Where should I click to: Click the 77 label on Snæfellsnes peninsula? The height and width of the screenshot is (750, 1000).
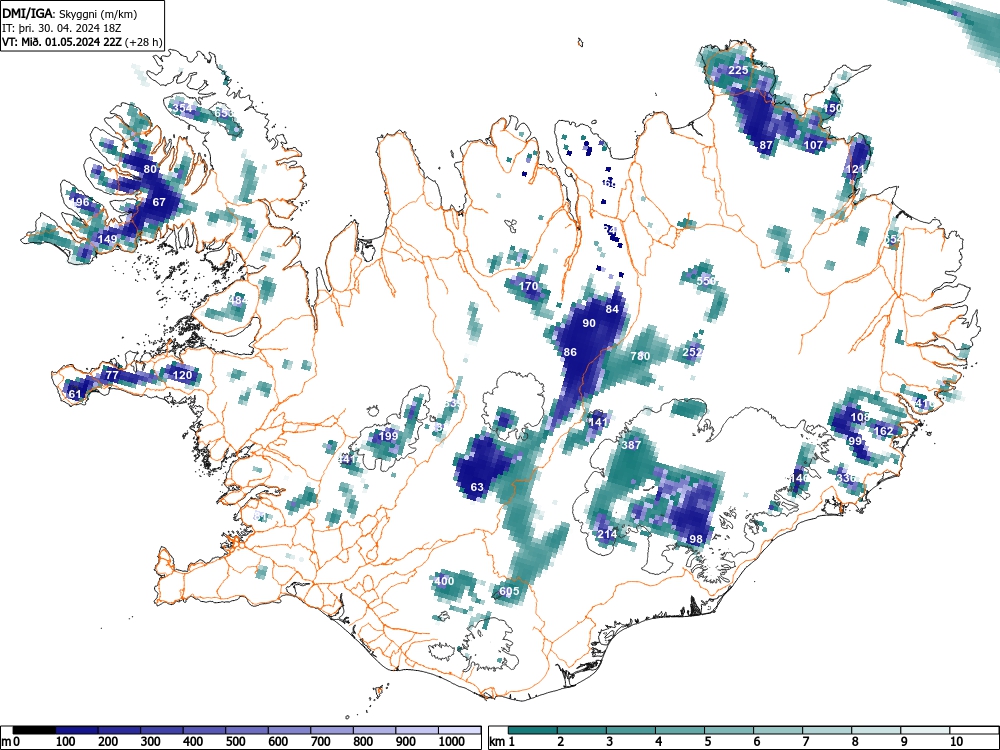(x=112, y=375)
